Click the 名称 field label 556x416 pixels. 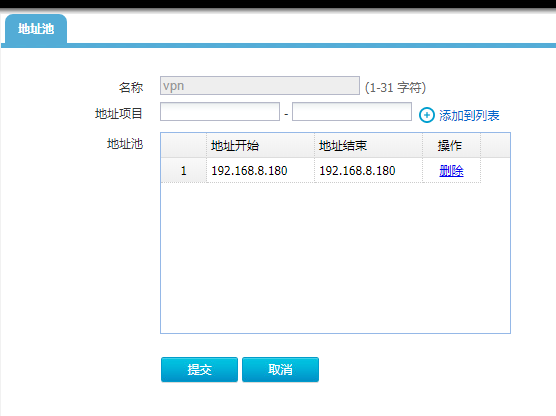[131, 87]
